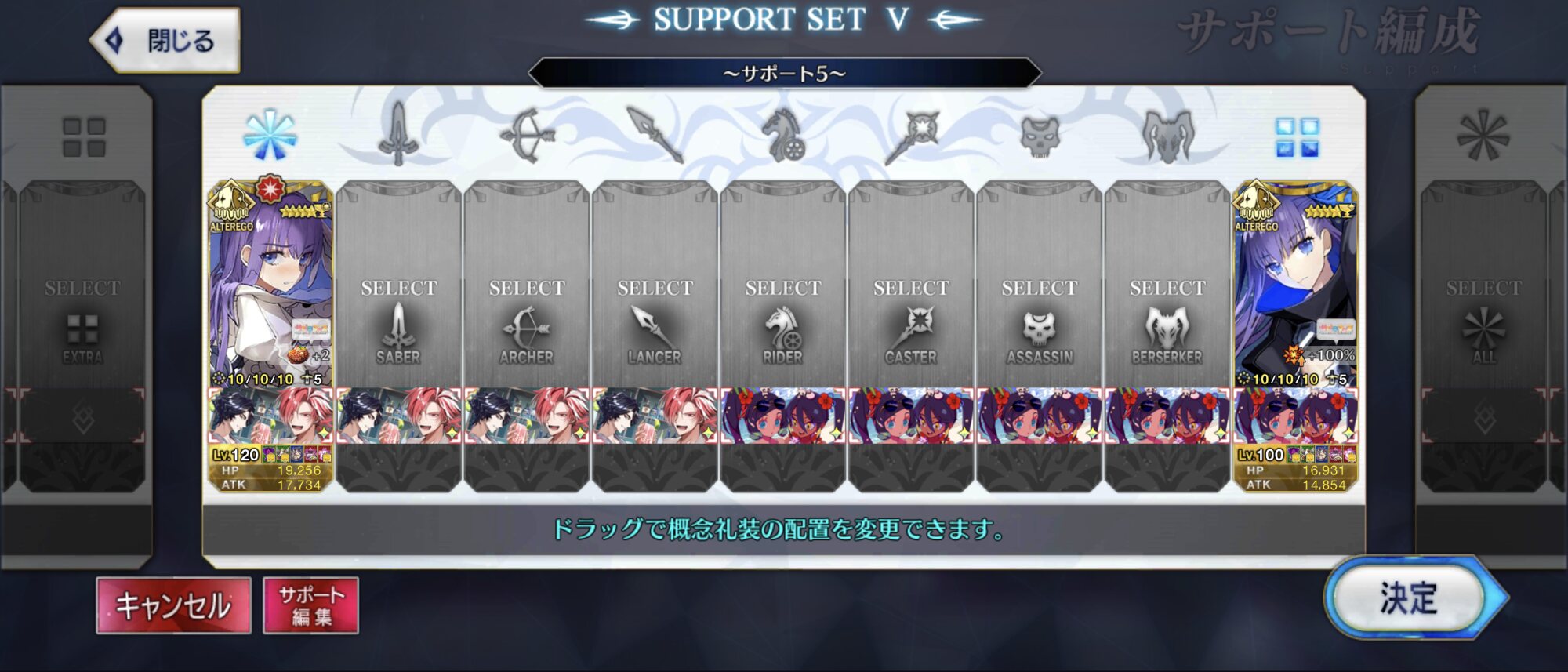1568x672 pixels.
Task: Close the screen with 閉じる button
Action: [x=166, y=40]
